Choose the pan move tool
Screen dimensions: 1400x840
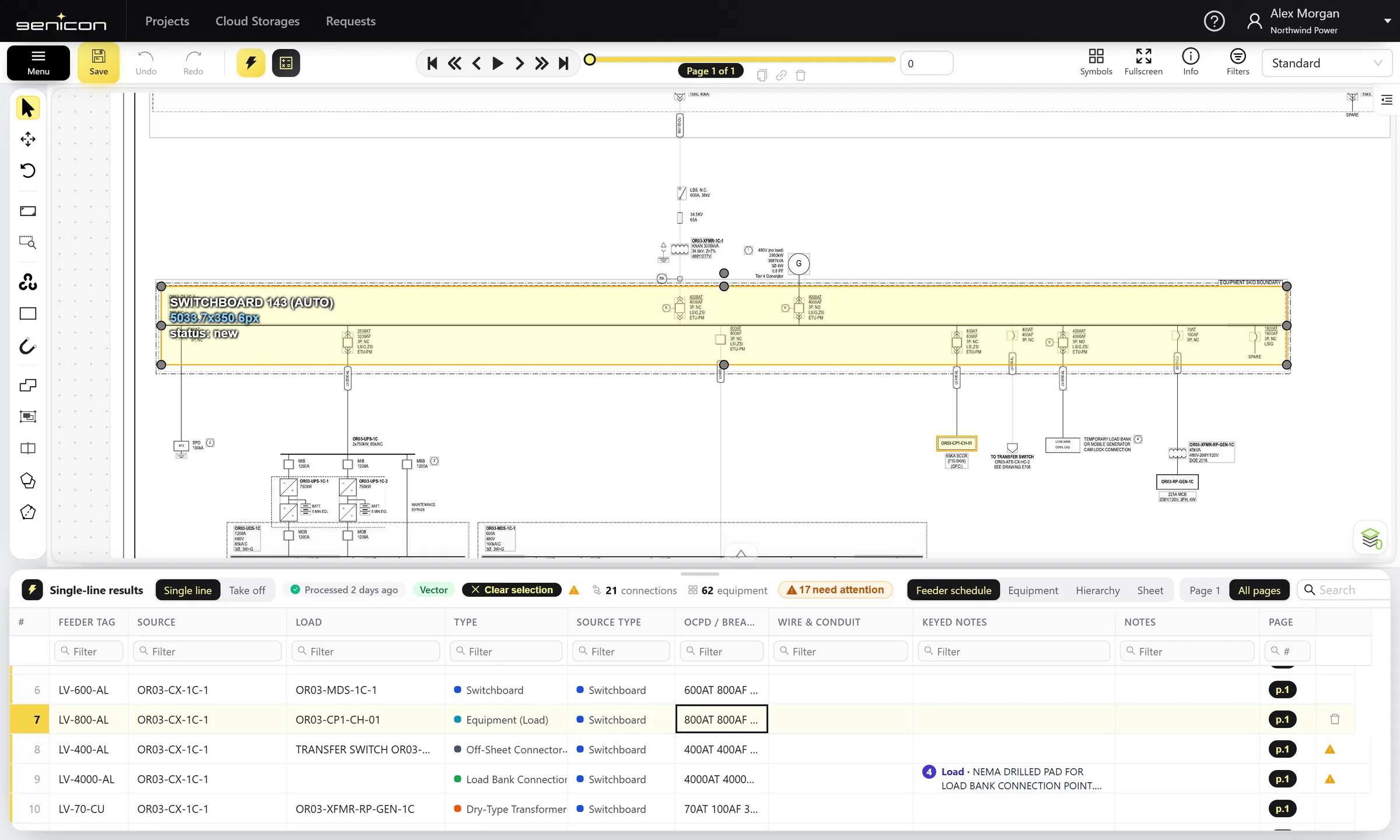(x=27, y=139)
